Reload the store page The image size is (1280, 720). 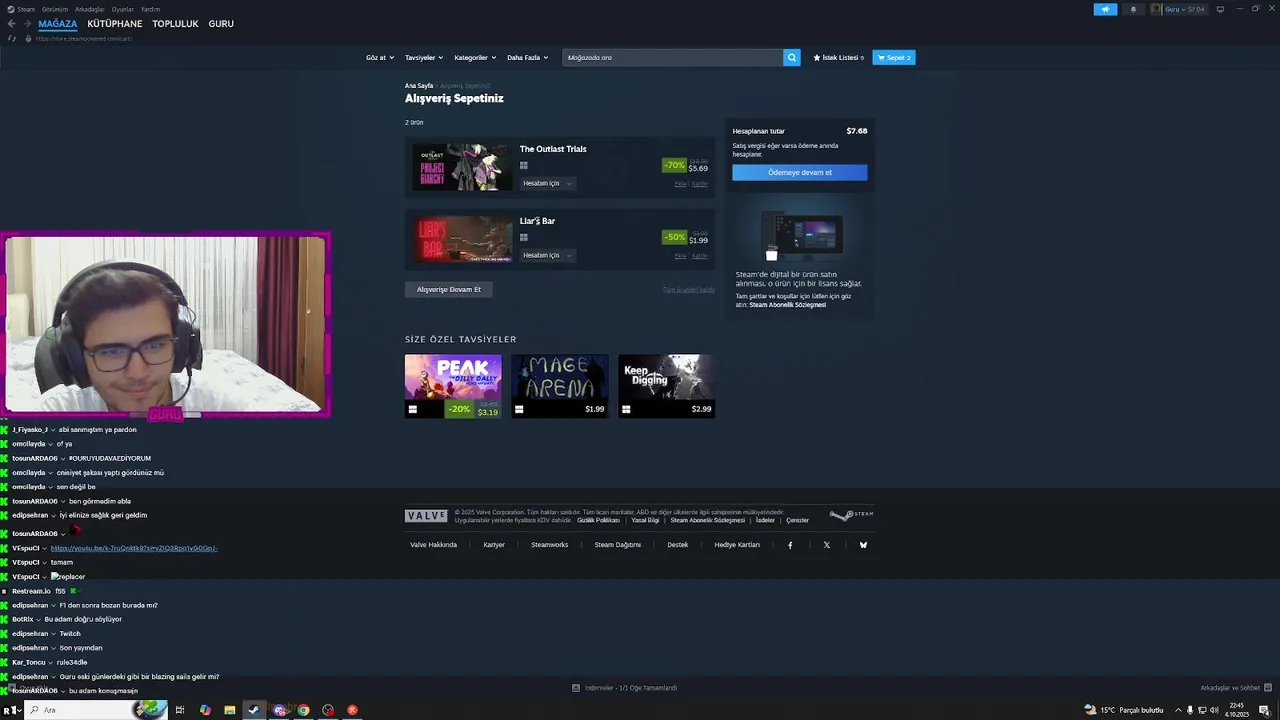pos(12,38)
